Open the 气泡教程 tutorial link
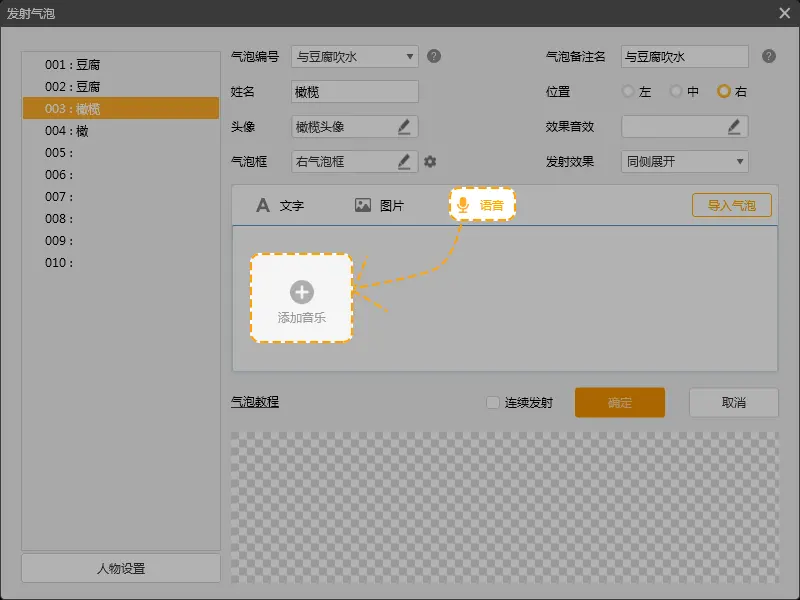This screenshot has height=600, width=800. tap(255, 402)
